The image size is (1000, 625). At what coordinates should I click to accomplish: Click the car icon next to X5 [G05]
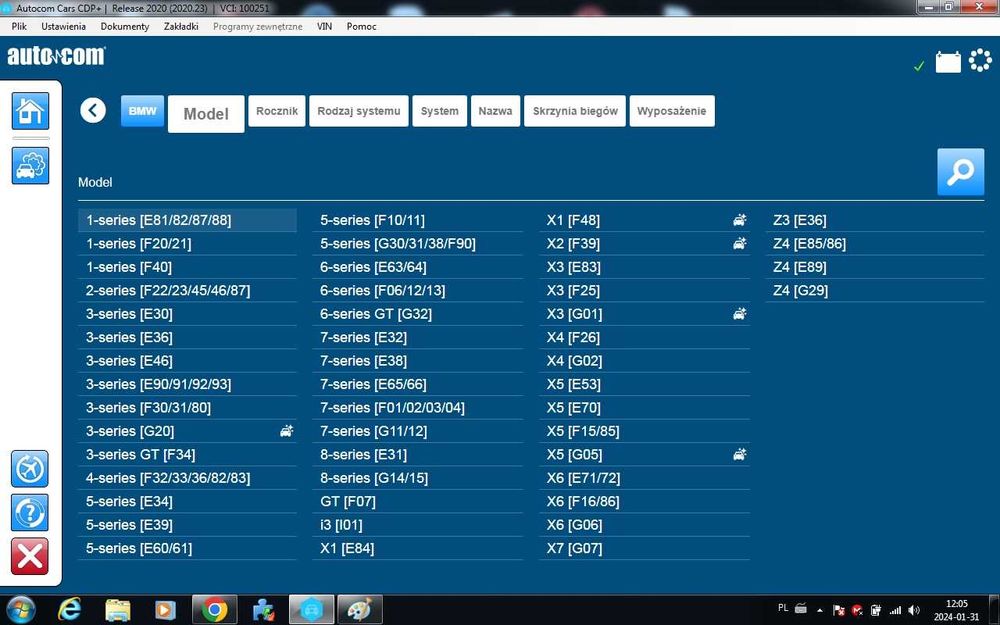(x=739, y=455)
